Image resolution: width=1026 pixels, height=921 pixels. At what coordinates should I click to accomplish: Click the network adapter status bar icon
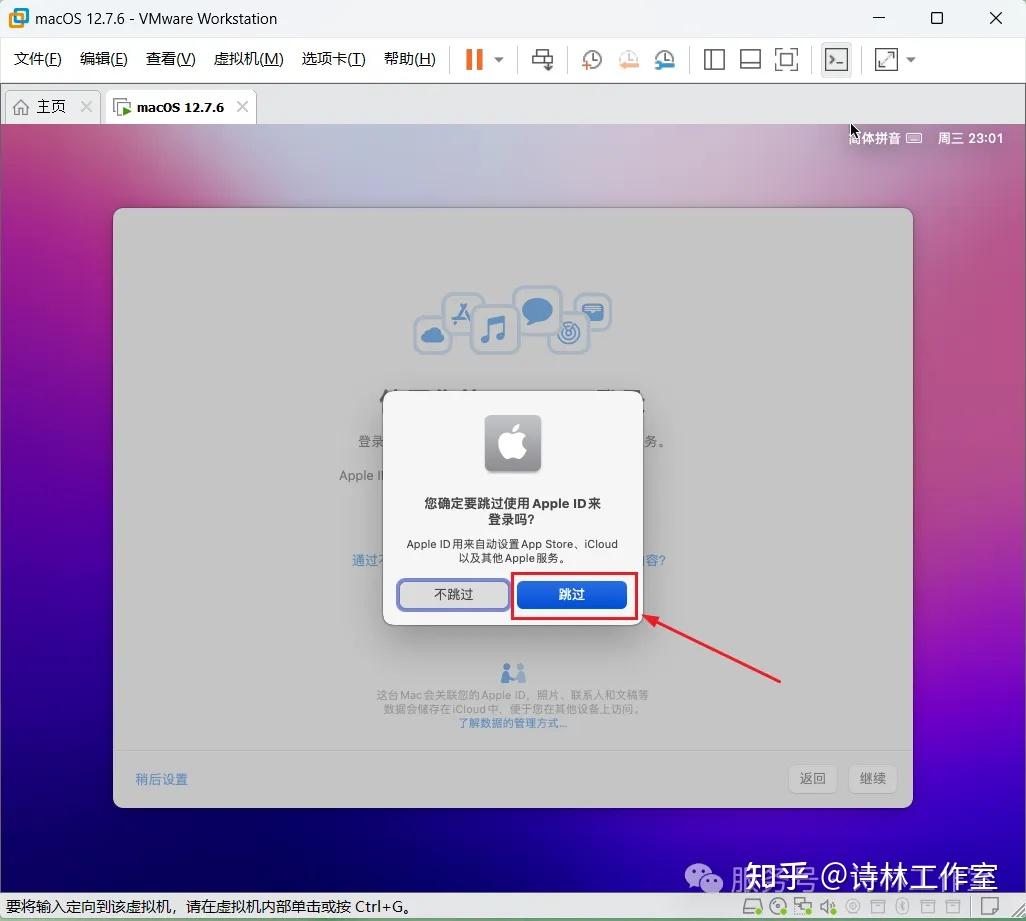pos(803,906)
